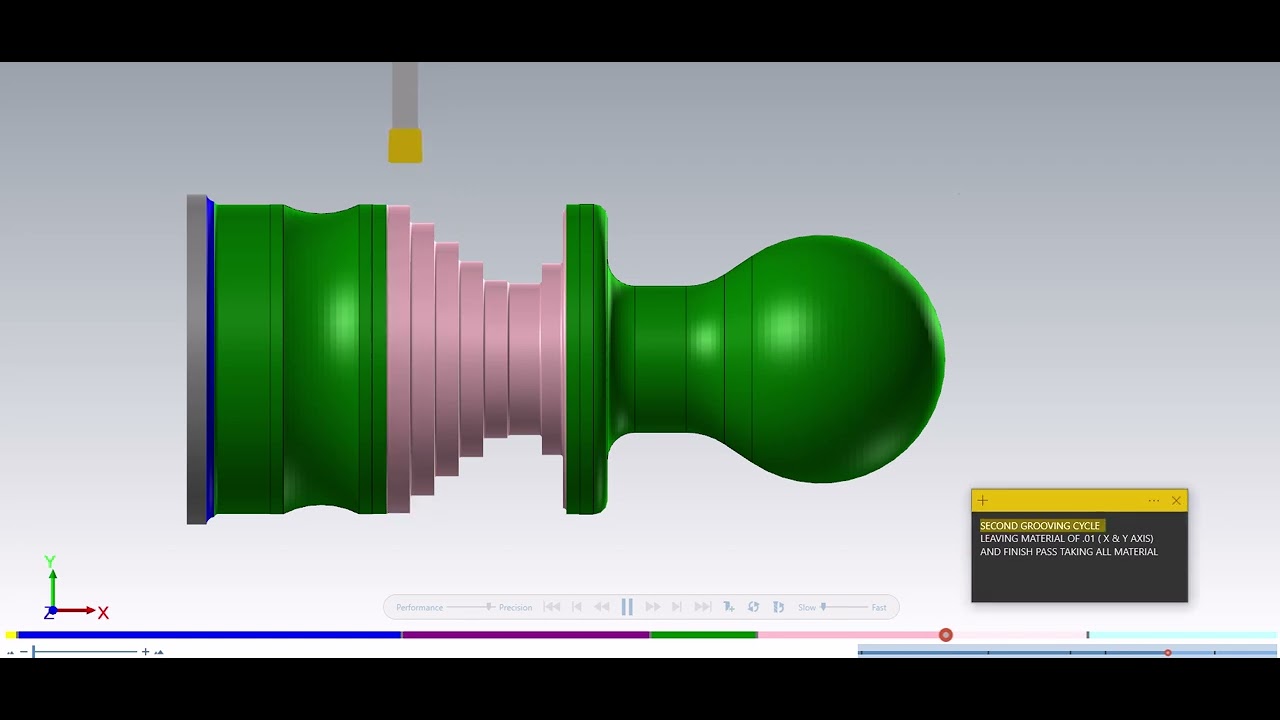Click the blue operation segment on timeline
Image resolution: width=1280 pixels, height=720 pixels.
(x=209, y=635)
